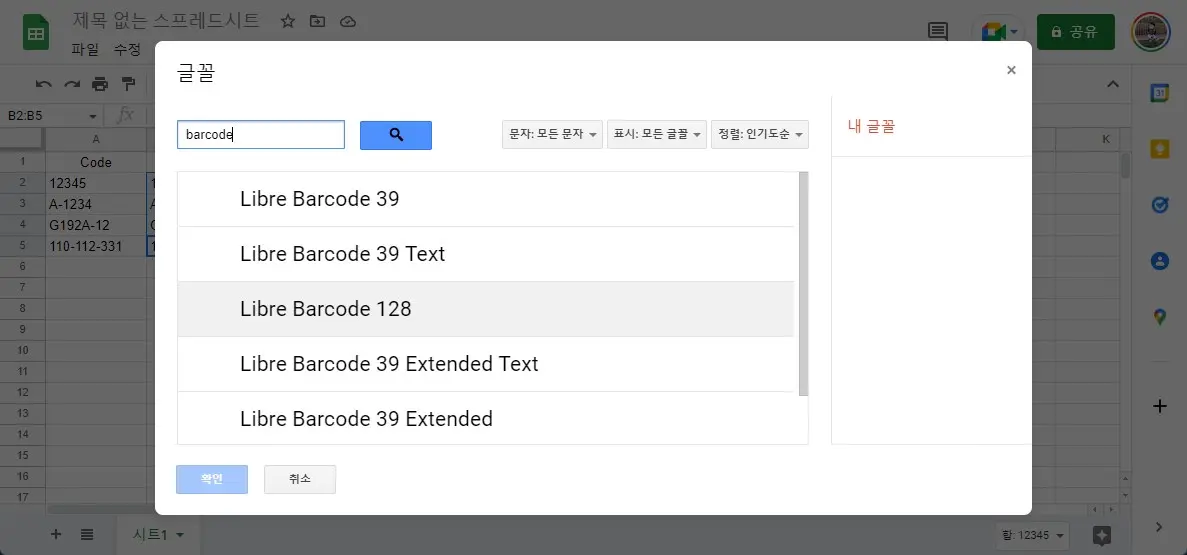1187x555 pixels.
Task: Open Google Calendar side panel icon
Action: tap(1160, 92)
